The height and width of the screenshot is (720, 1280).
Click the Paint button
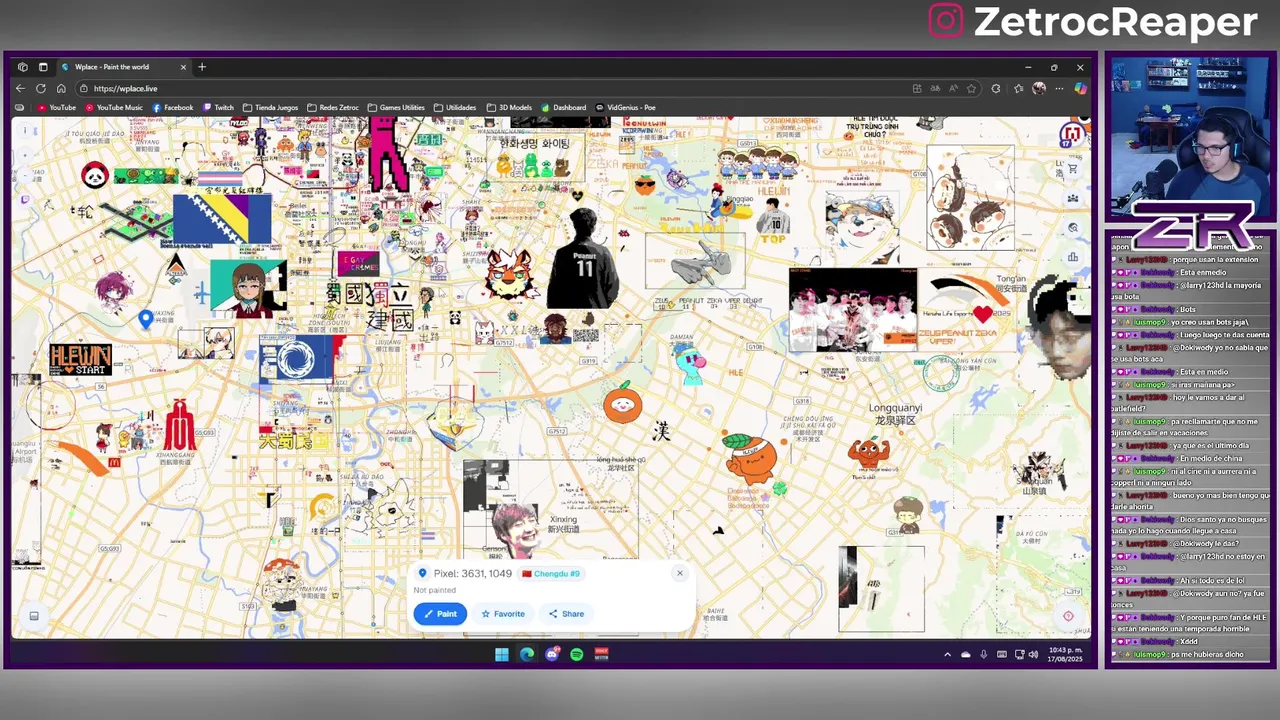tap(440, 614)
